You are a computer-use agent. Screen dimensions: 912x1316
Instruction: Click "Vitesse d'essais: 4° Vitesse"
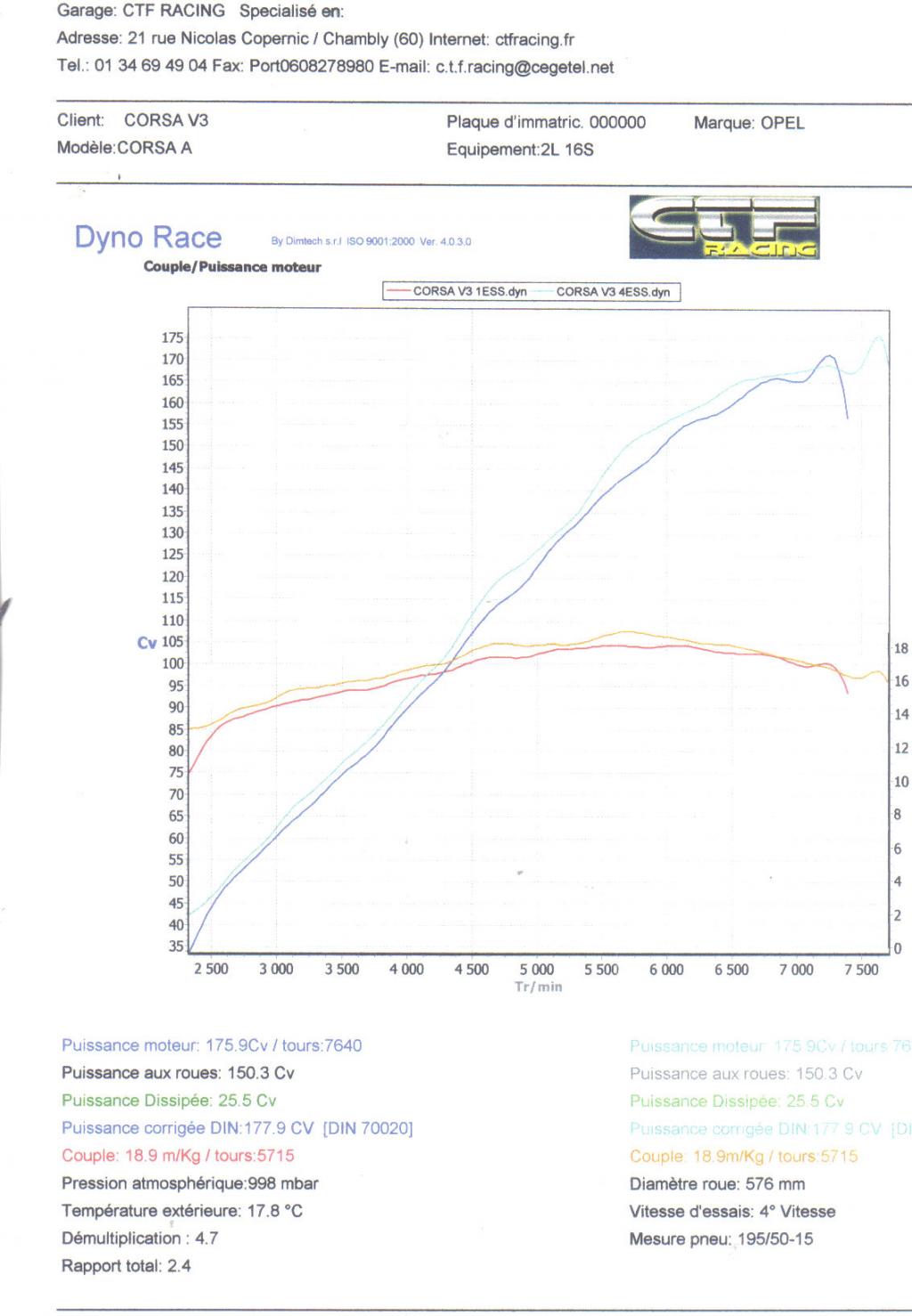(733, 1212)
